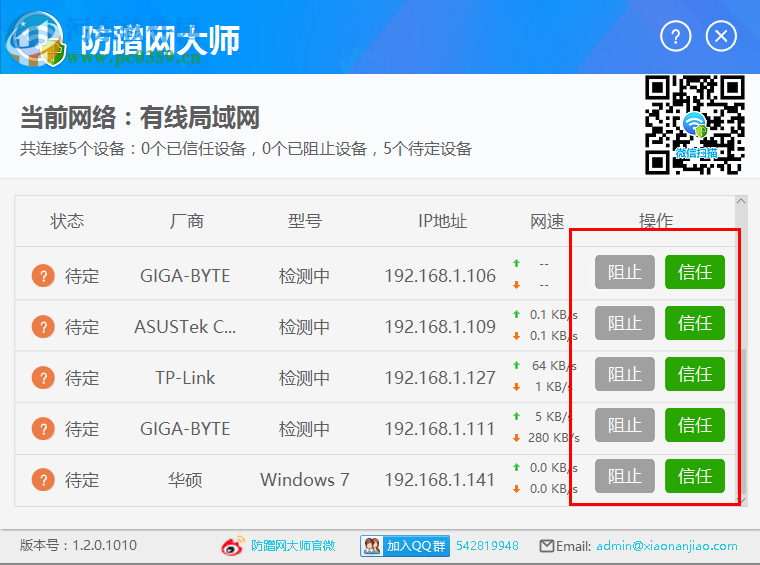Block the ASUSTek device 192.168.1.109
This screenshot has height=565, width=760.
[x=624, y=323]
